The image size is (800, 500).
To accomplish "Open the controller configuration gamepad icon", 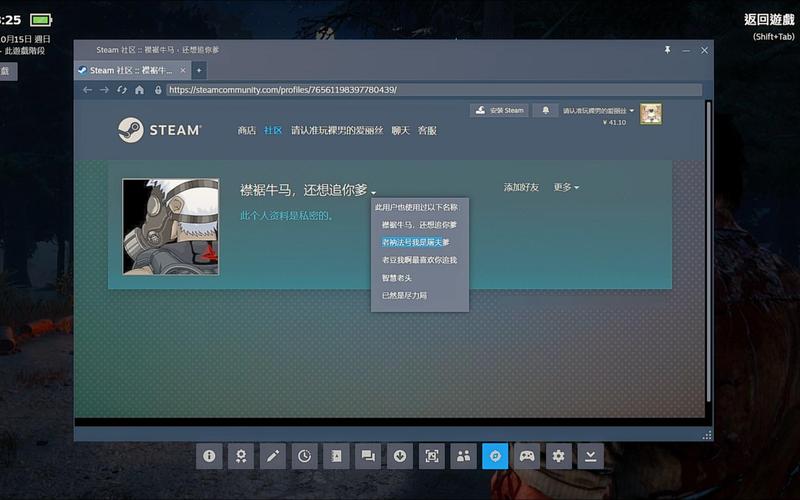I will tap(527, 456).
